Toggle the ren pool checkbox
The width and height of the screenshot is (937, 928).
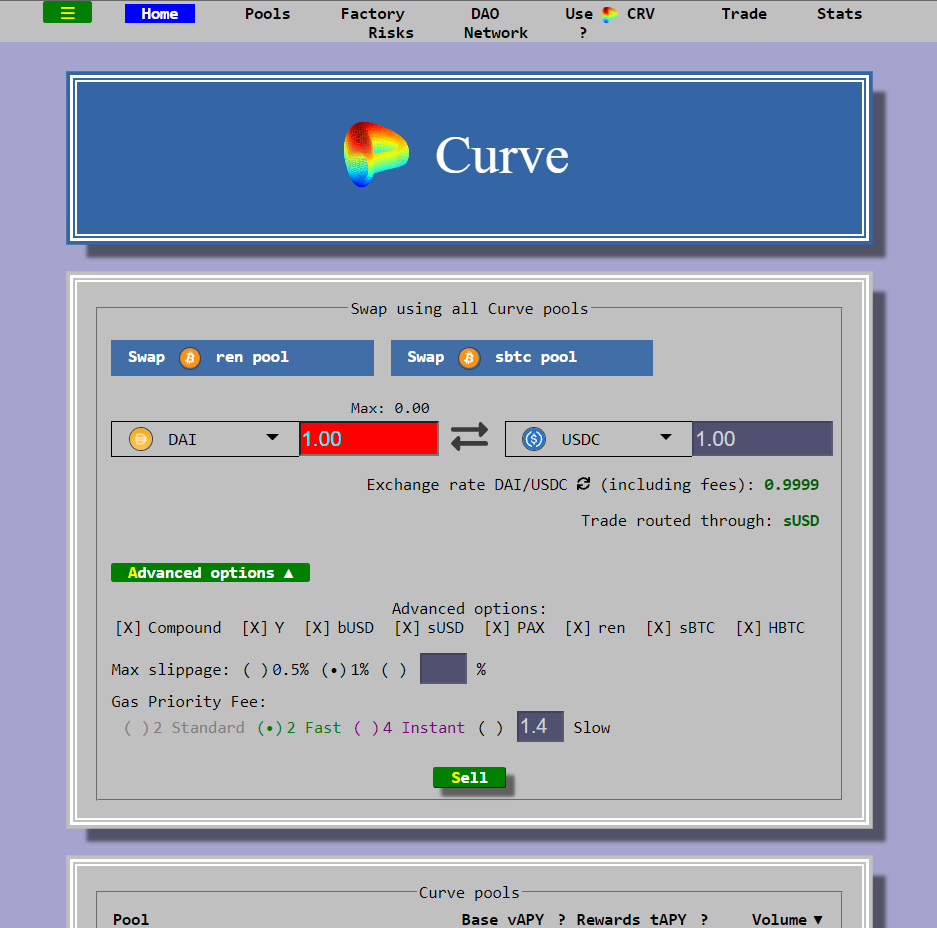[x=578, y=627]
